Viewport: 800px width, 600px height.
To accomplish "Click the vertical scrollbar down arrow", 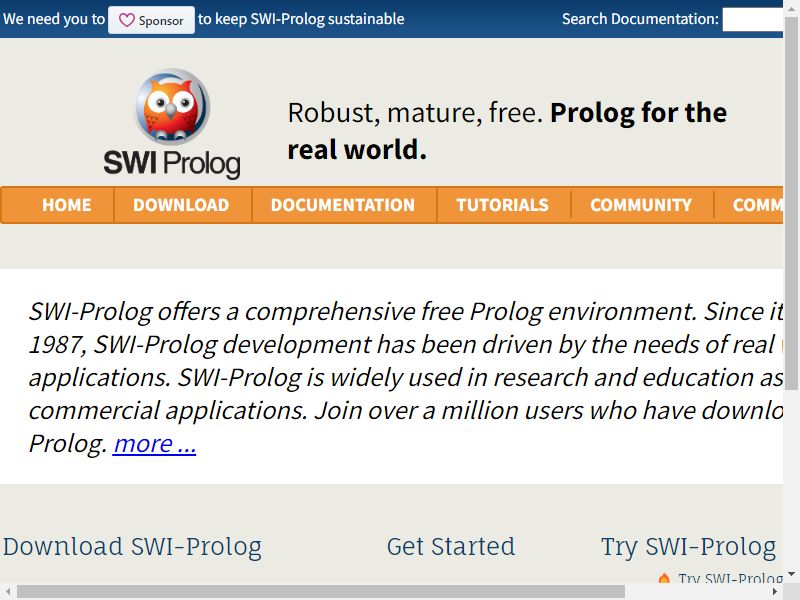I will tap(791, 574).
